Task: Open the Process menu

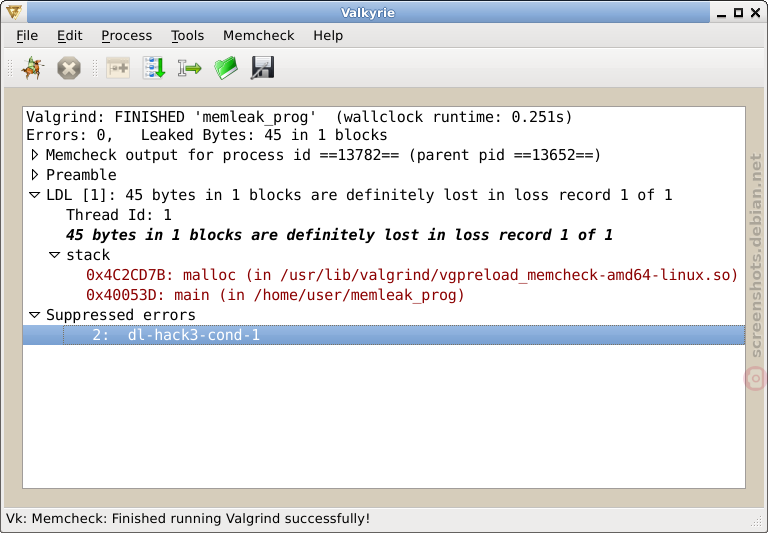Action: 126,36
